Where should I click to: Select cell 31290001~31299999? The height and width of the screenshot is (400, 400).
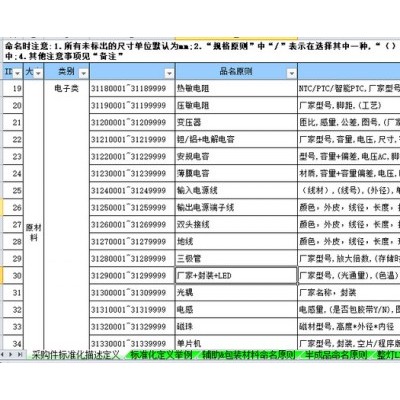[132, 275]
